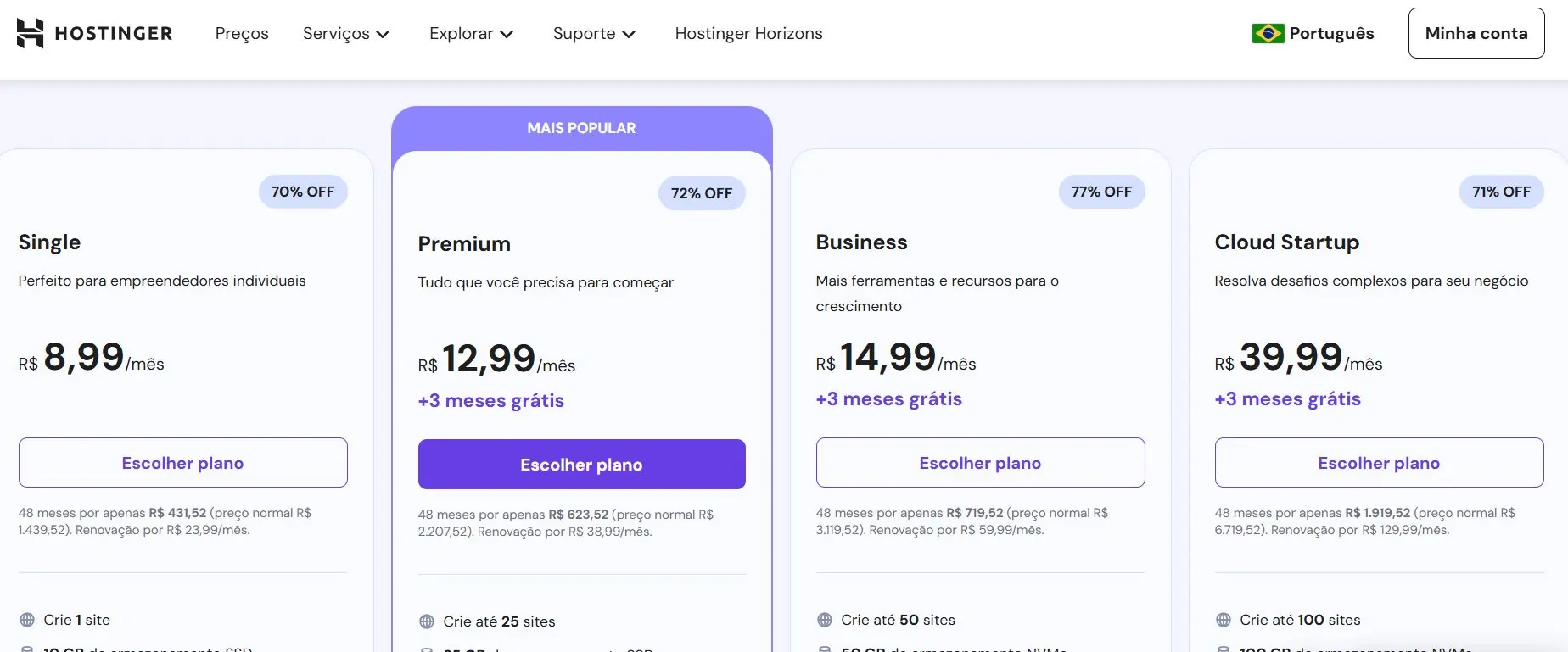Expand the Suporte menu chevron

[x=629, y=34]
